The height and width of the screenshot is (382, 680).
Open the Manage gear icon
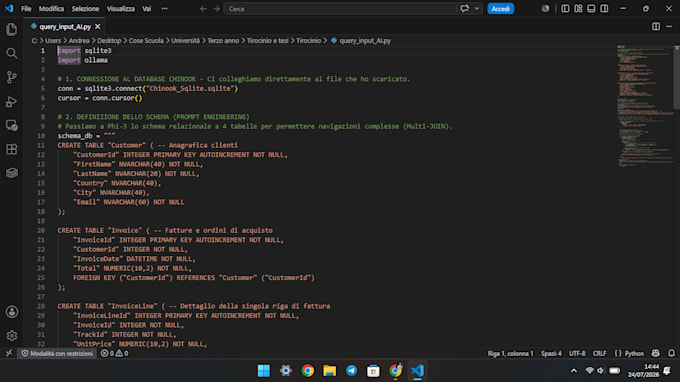pyautogui.click(x=12, y=336)
